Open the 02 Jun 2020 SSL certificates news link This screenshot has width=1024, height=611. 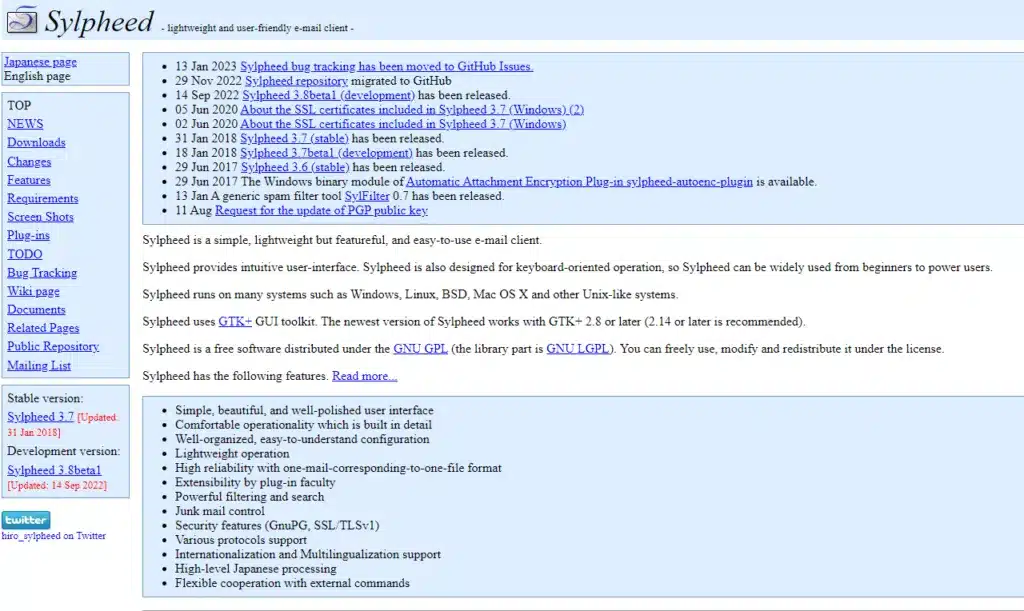pos(403,123)
